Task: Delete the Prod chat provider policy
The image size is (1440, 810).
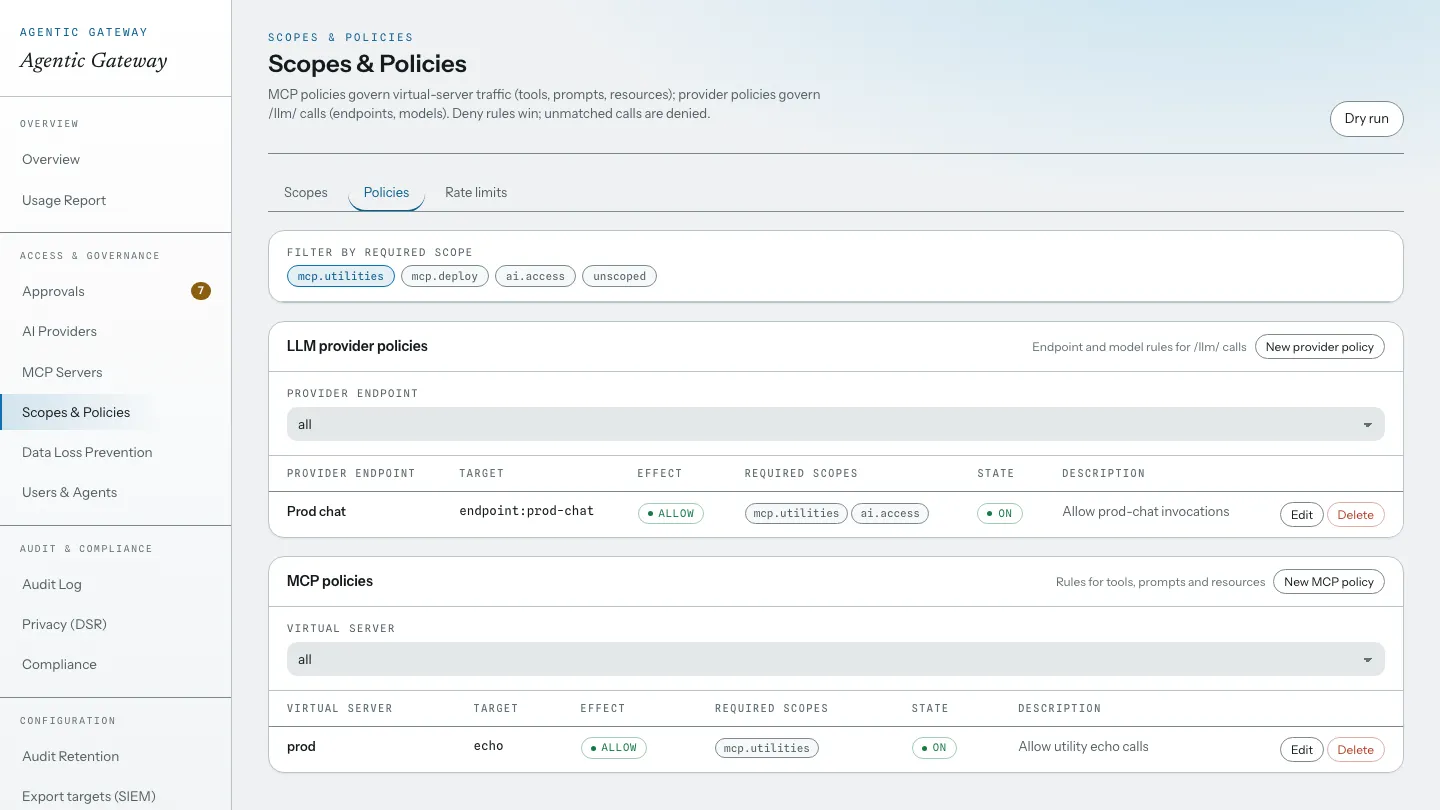Action: [1356, 515]
